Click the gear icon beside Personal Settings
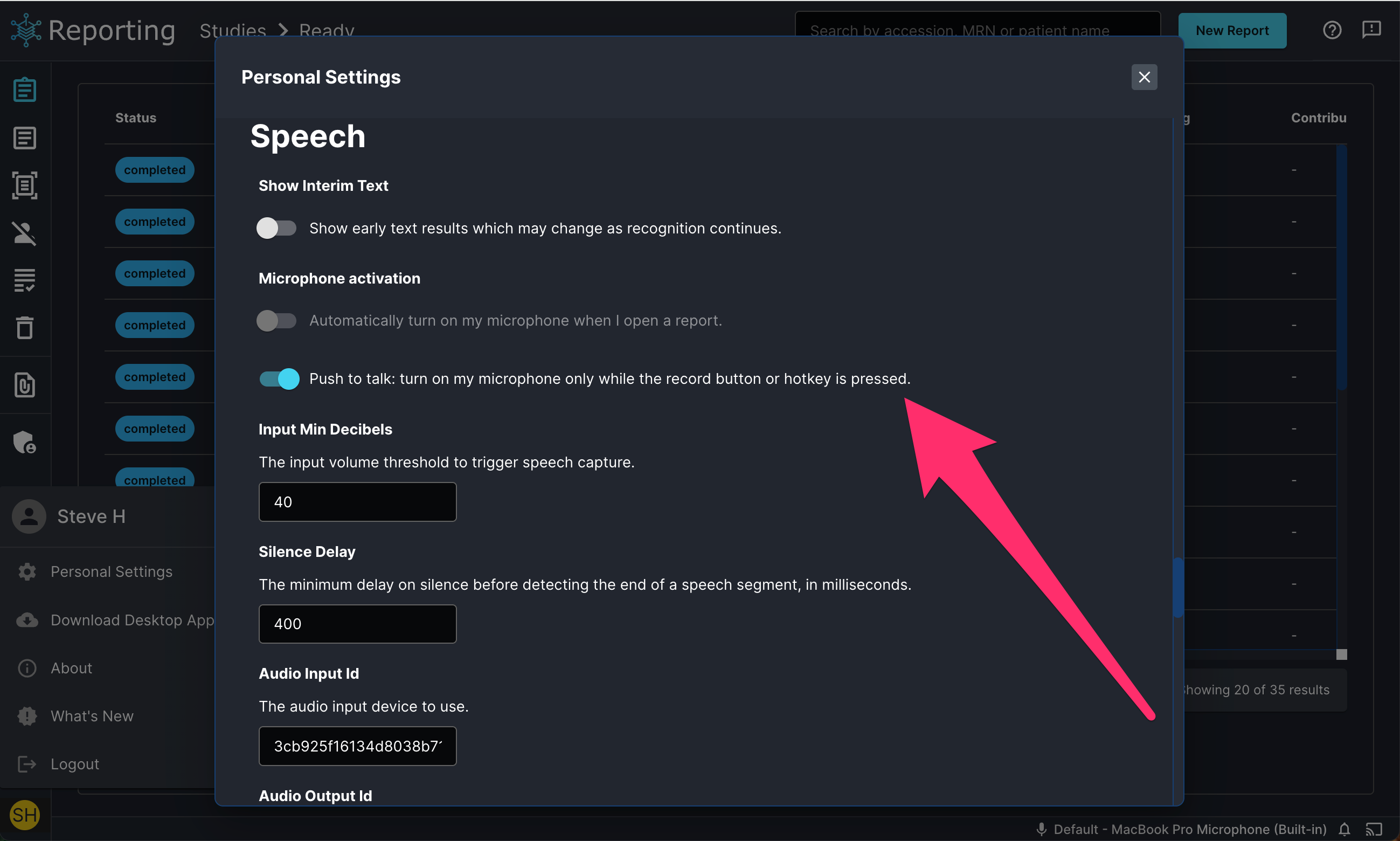This screenshot has width=1400, height=841. 27,572
